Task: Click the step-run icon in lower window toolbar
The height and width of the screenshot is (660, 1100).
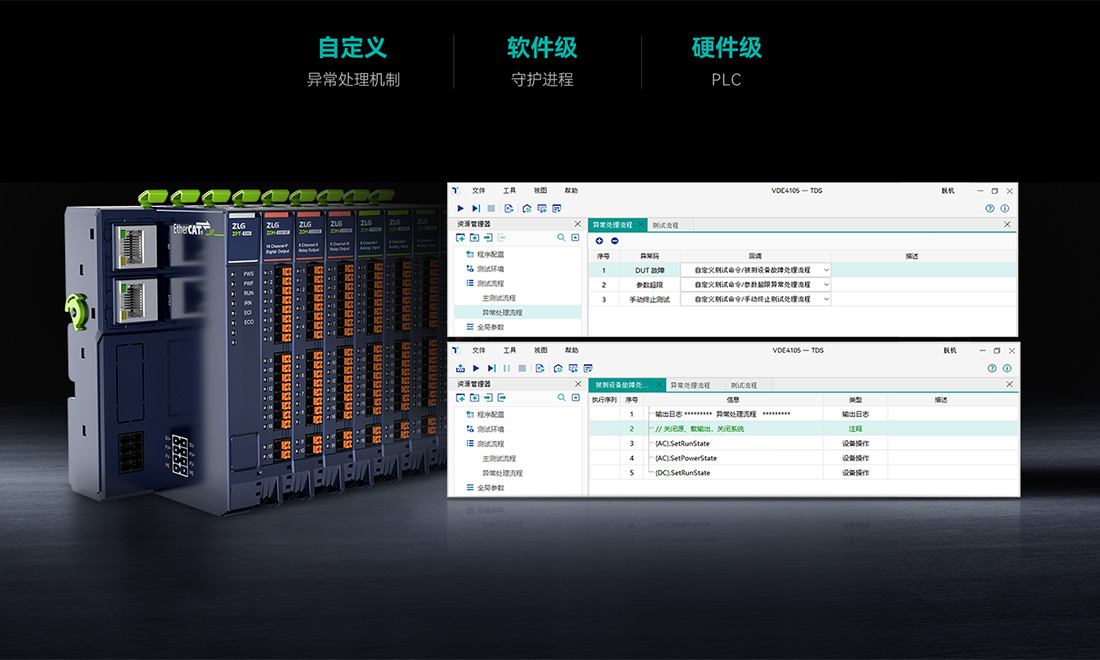Action: click(x=491, y=368)
